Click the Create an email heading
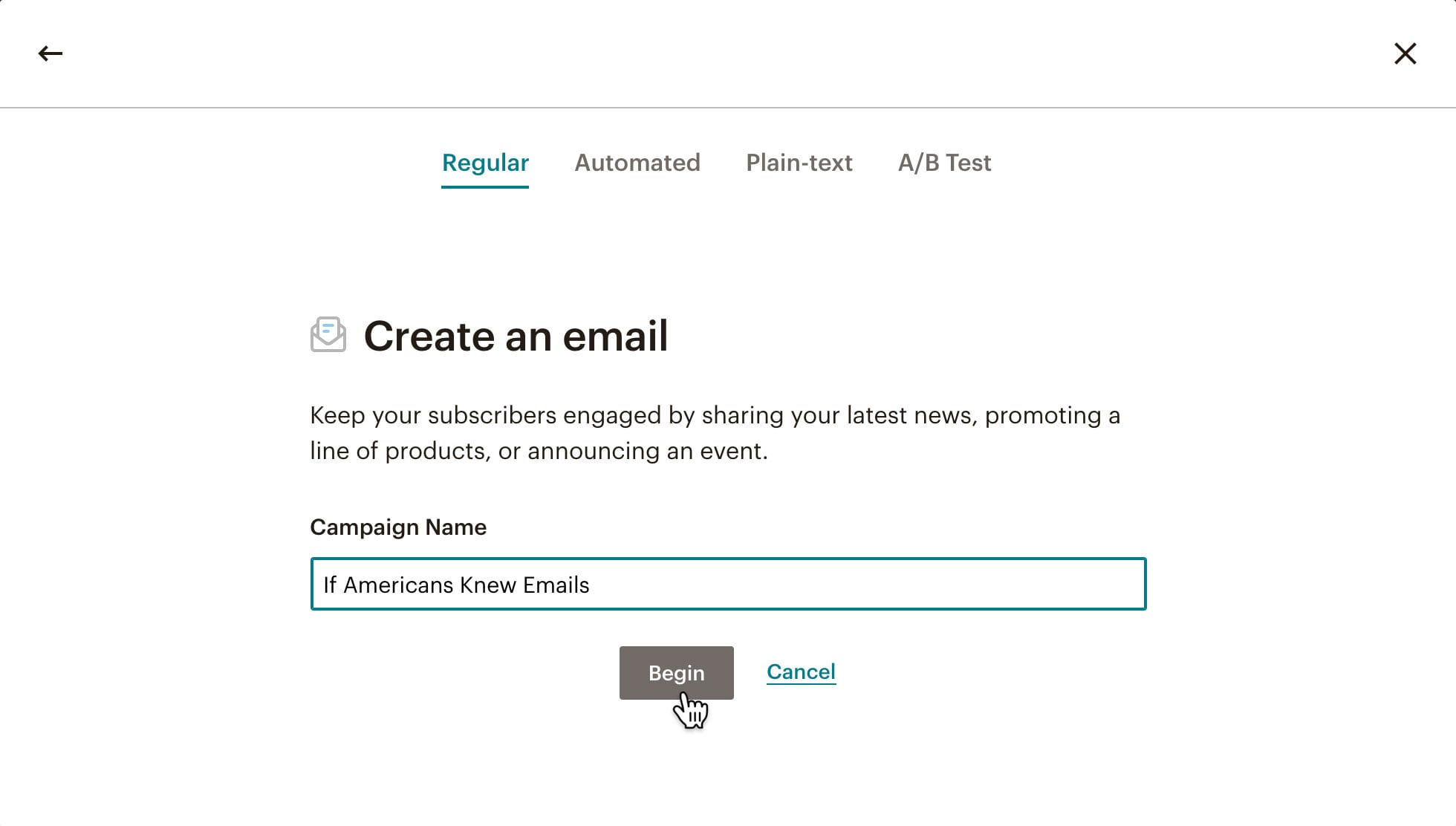This screenshot has width=1456, height=826. click(516, 336)
